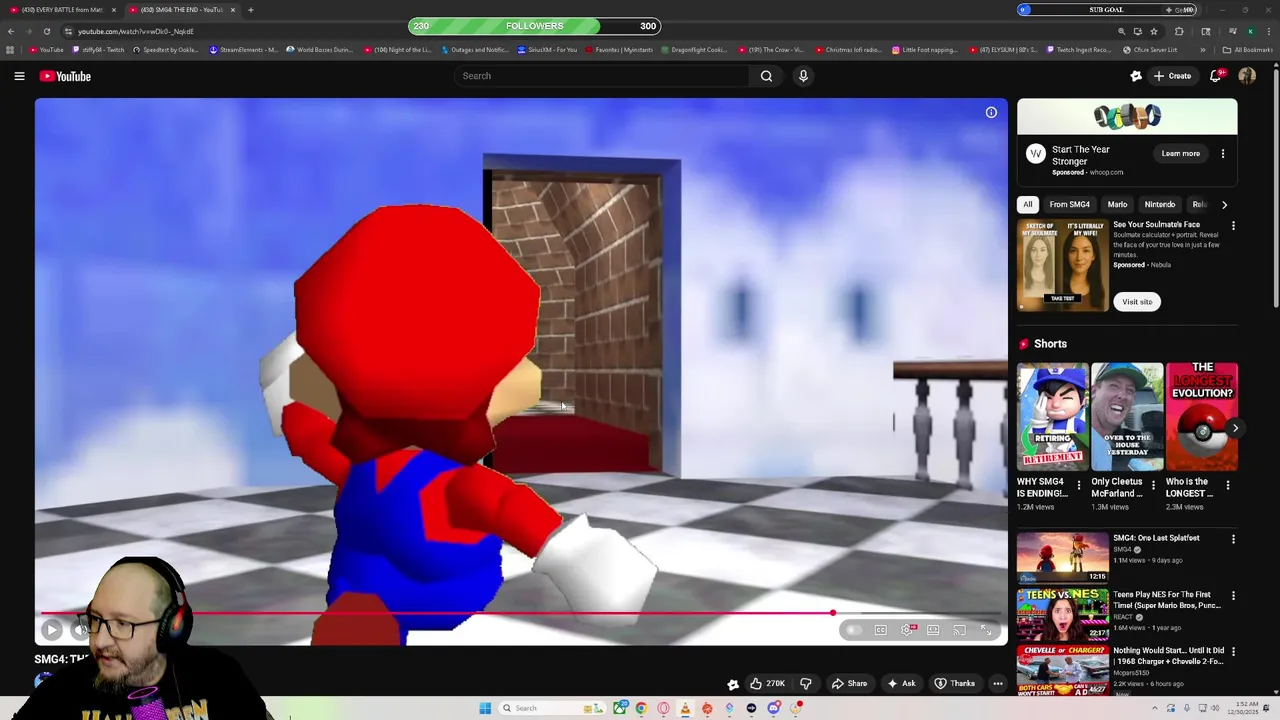Open the player settings gear
This screenshot has height=720, width=1280.
(x=907, y=630)
